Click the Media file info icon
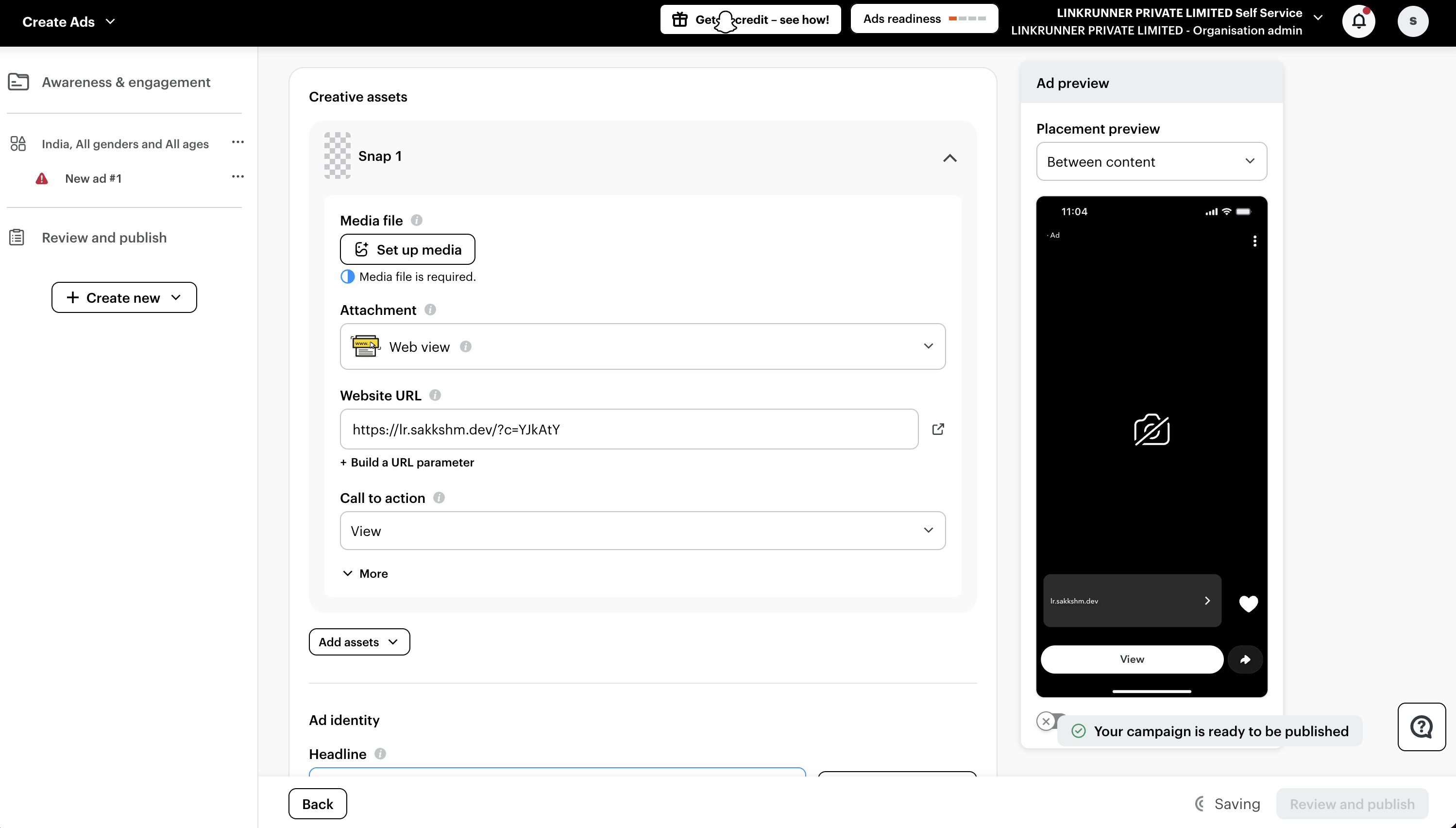This screenshot has width=1456, height=828. coord(417,220)
